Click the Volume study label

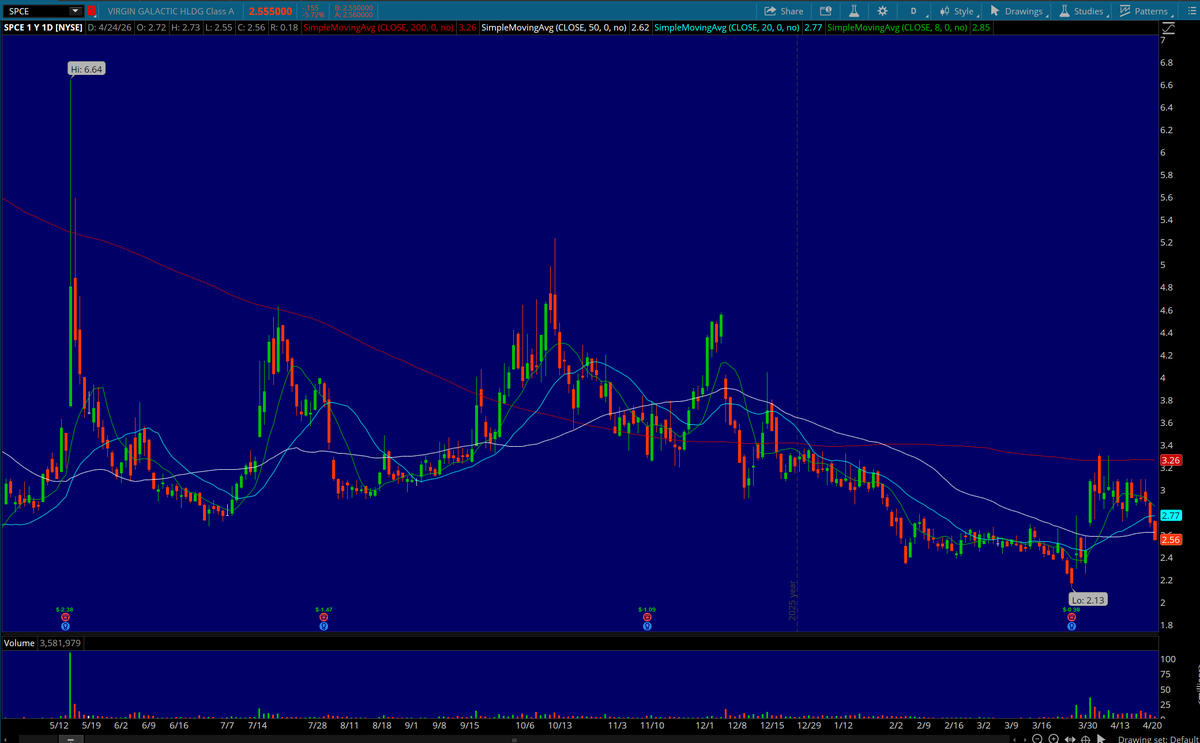point(19,643)
